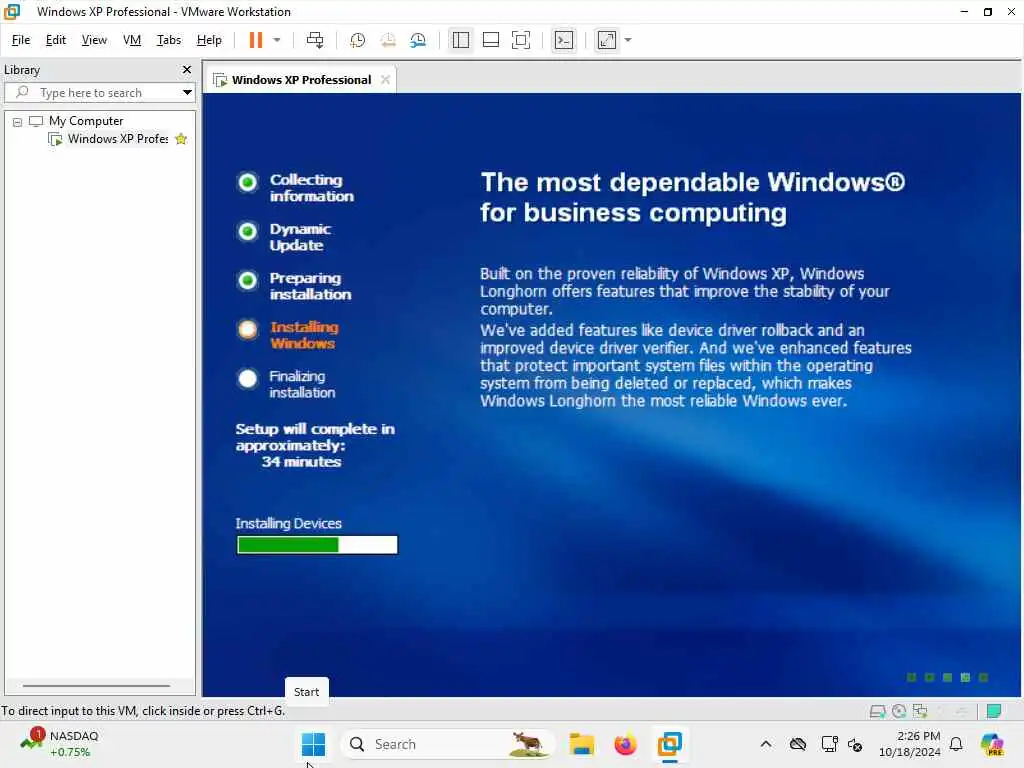The image size is (1024, 768).
Task: Click the library search field
Action: point(98,93)
